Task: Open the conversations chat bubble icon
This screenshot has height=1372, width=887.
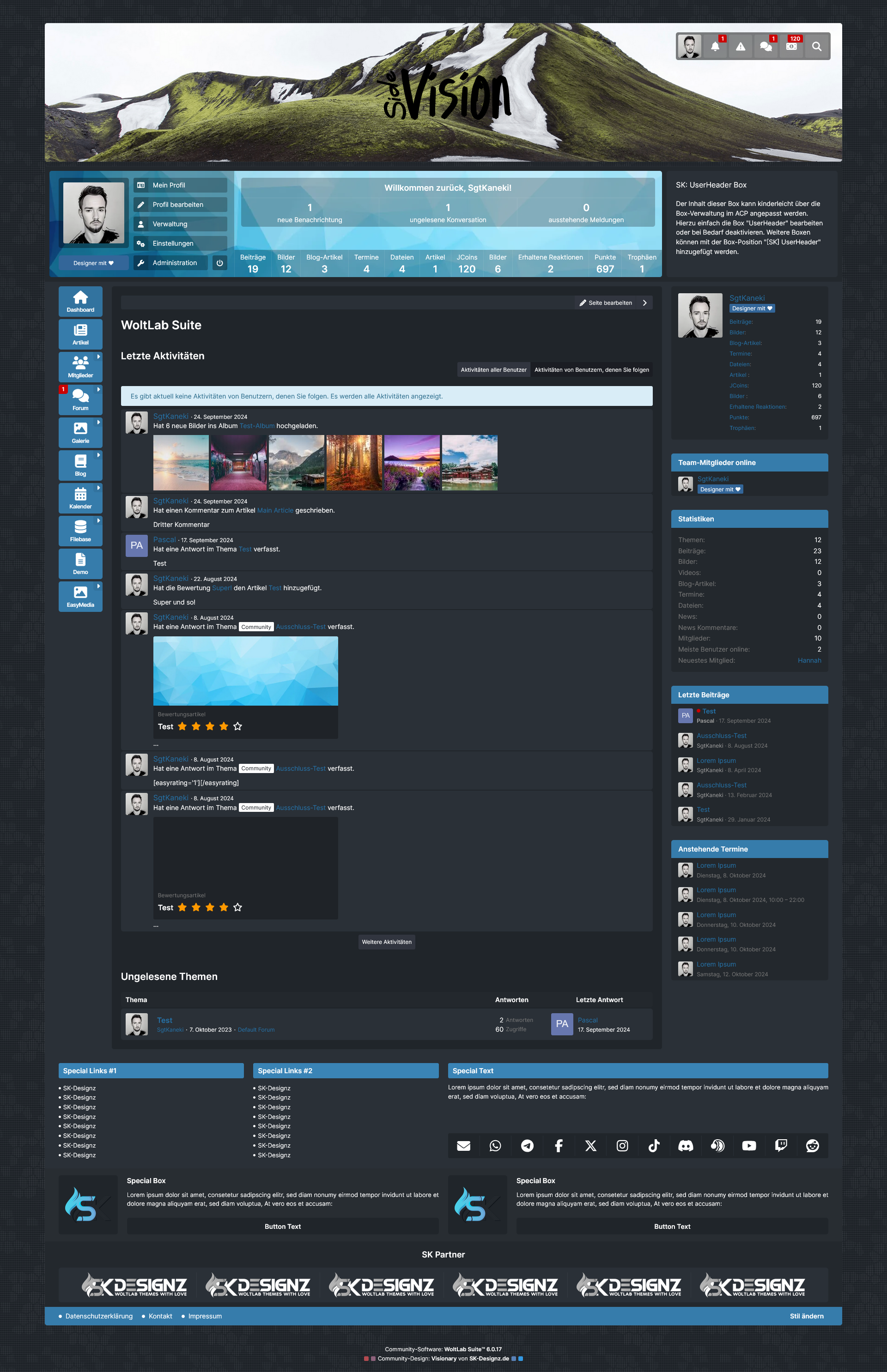Action: [765, 47]
